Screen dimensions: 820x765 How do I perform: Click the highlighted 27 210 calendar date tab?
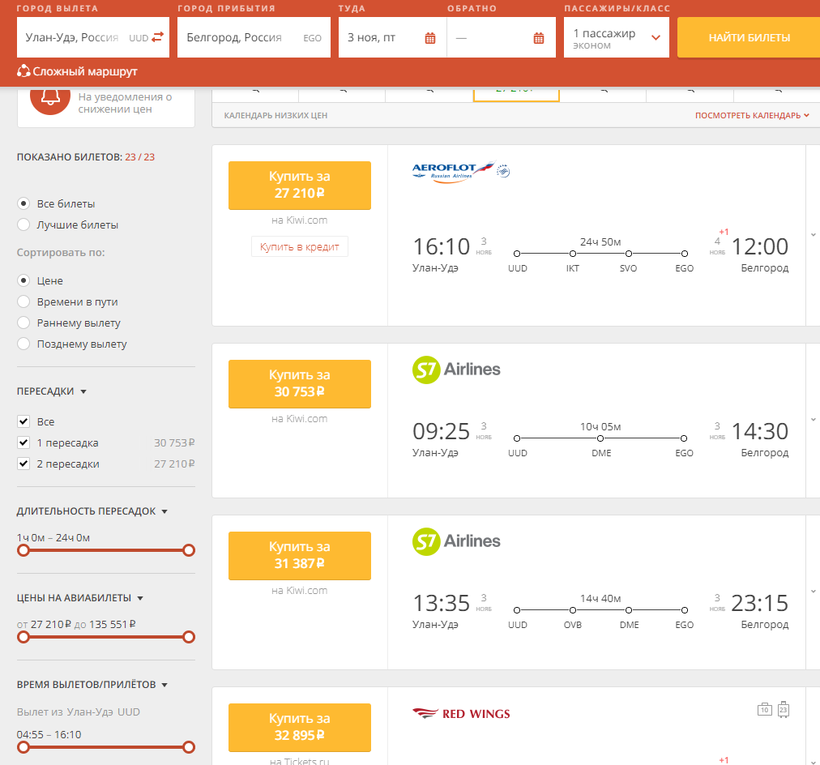pos(516,94)
